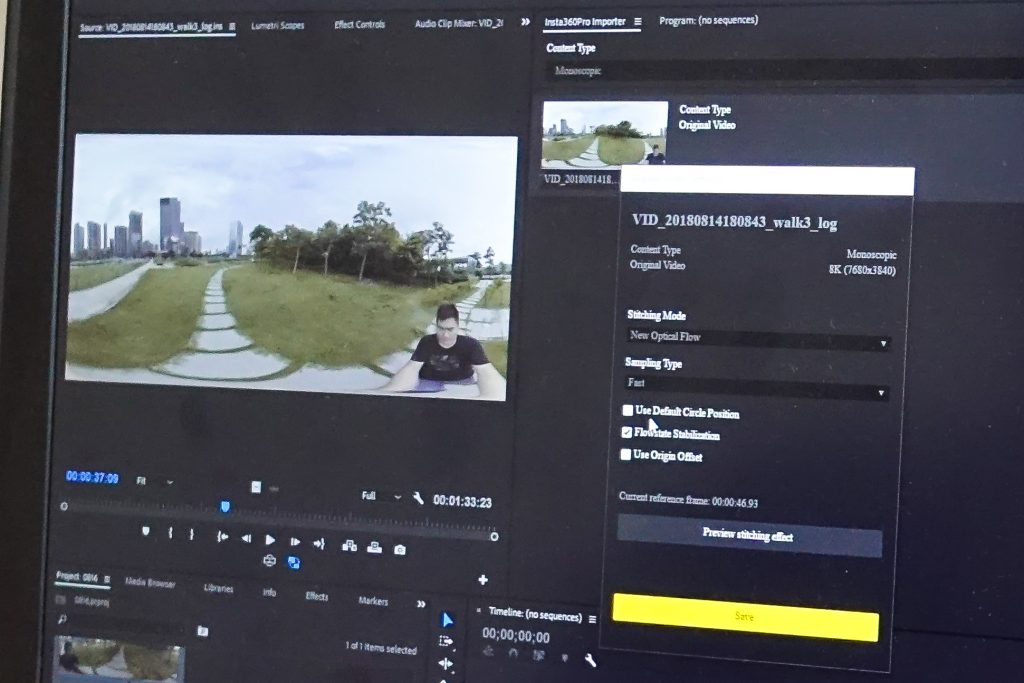1024x683 pixels.
Task: Click the bin folder icon in Project panel
Action: [202, 631]
